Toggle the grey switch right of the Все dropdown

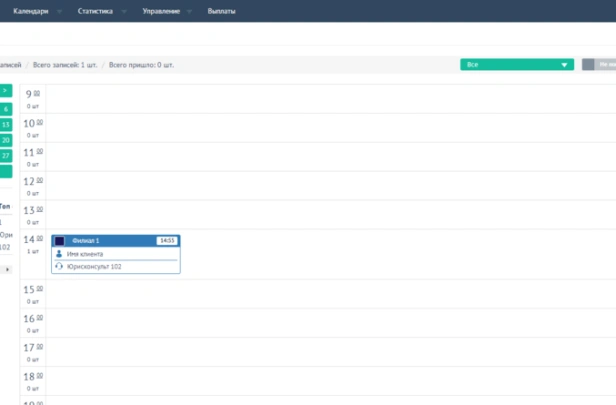599,64
